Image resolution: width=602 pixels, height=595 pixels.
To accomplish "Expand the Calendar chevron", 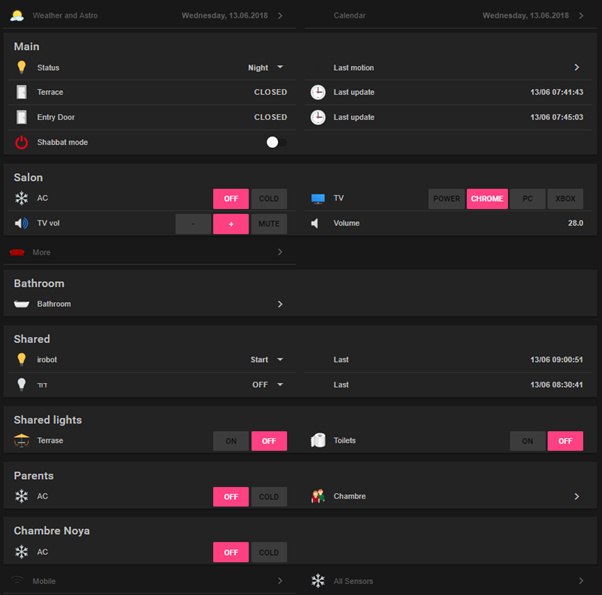I will (581, 15).
